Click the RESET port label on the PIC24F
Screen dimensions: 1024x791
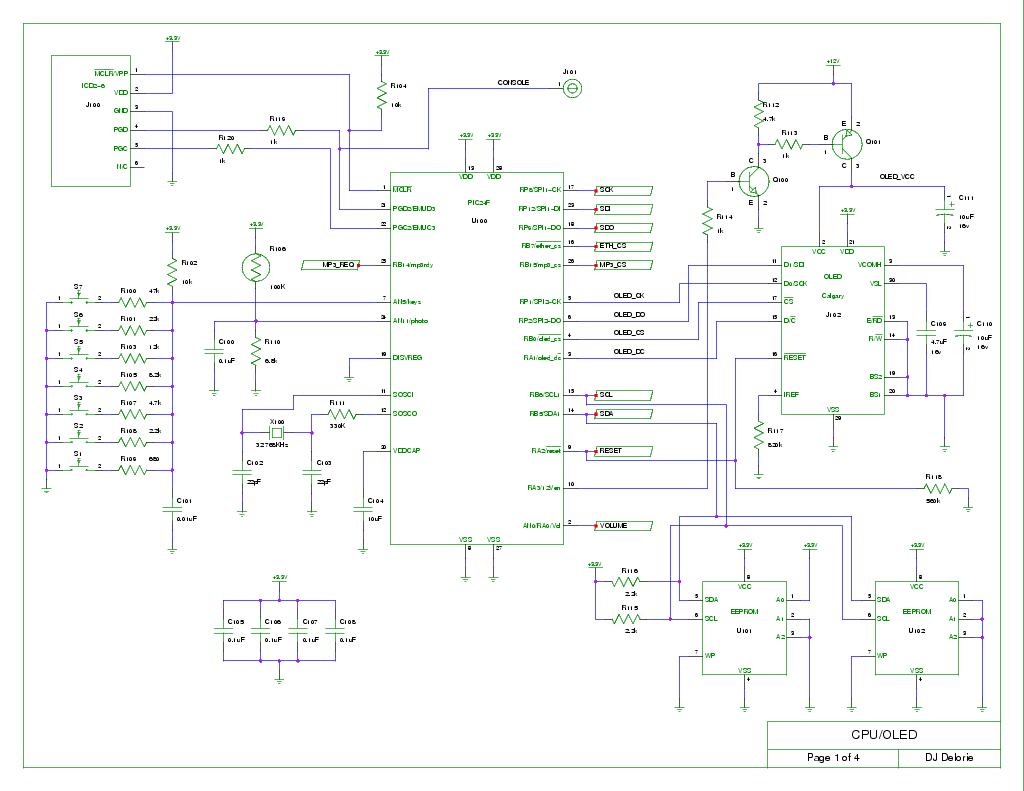[x=623, y=451]
